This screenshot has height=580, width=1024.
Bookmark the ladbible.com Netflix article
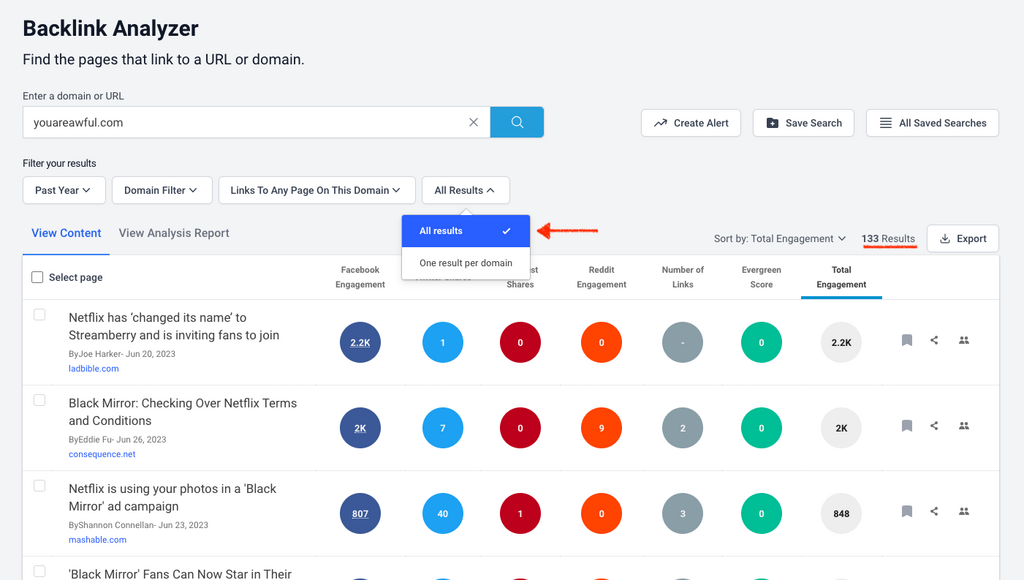(907, 341)
